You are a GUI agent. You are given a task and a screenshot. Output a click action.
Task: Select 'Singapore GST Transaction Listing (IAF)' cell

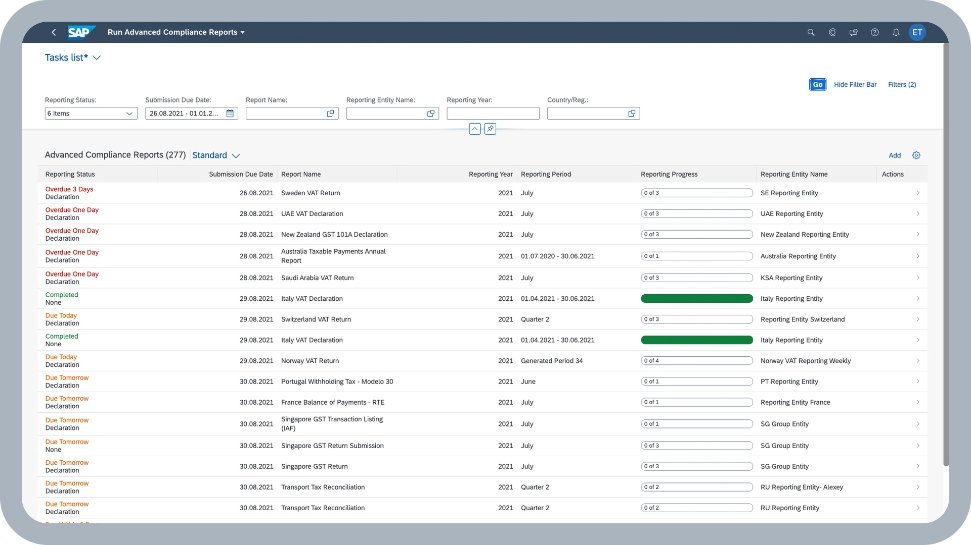click(x=332, y=424)
